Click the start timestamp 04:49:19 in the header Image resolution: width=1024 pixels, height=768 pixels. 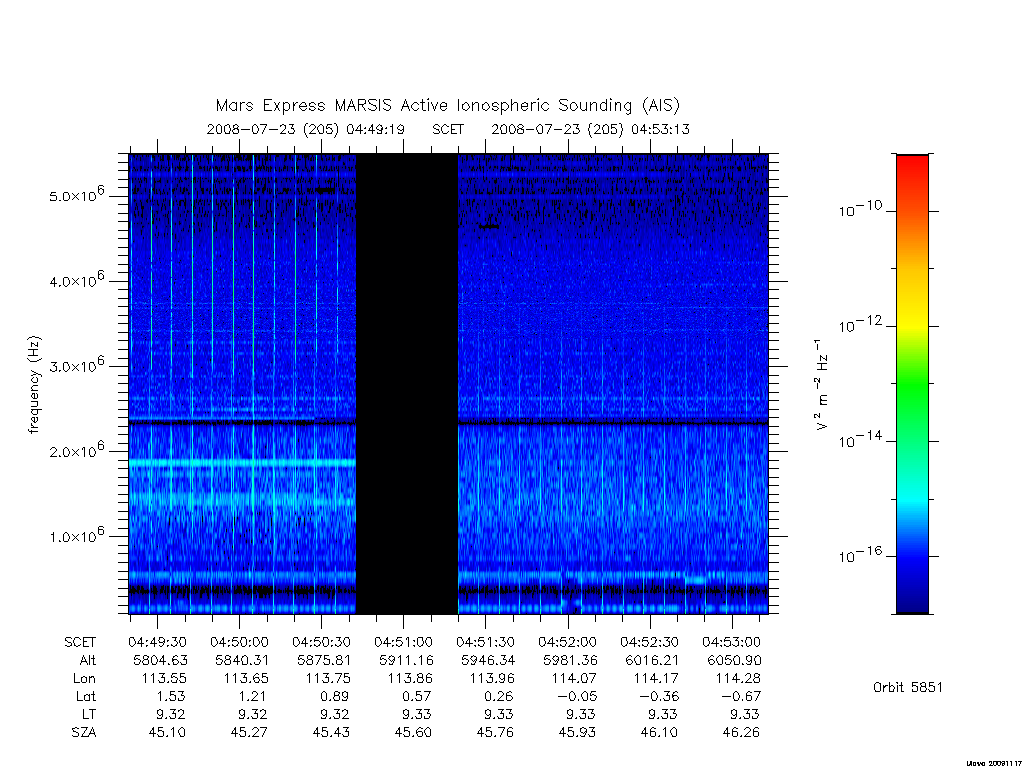click(376, 129)
